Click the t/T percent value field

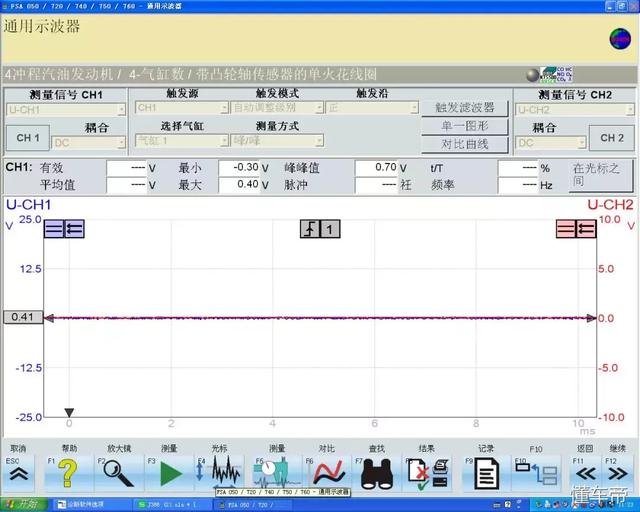point(518,168)
